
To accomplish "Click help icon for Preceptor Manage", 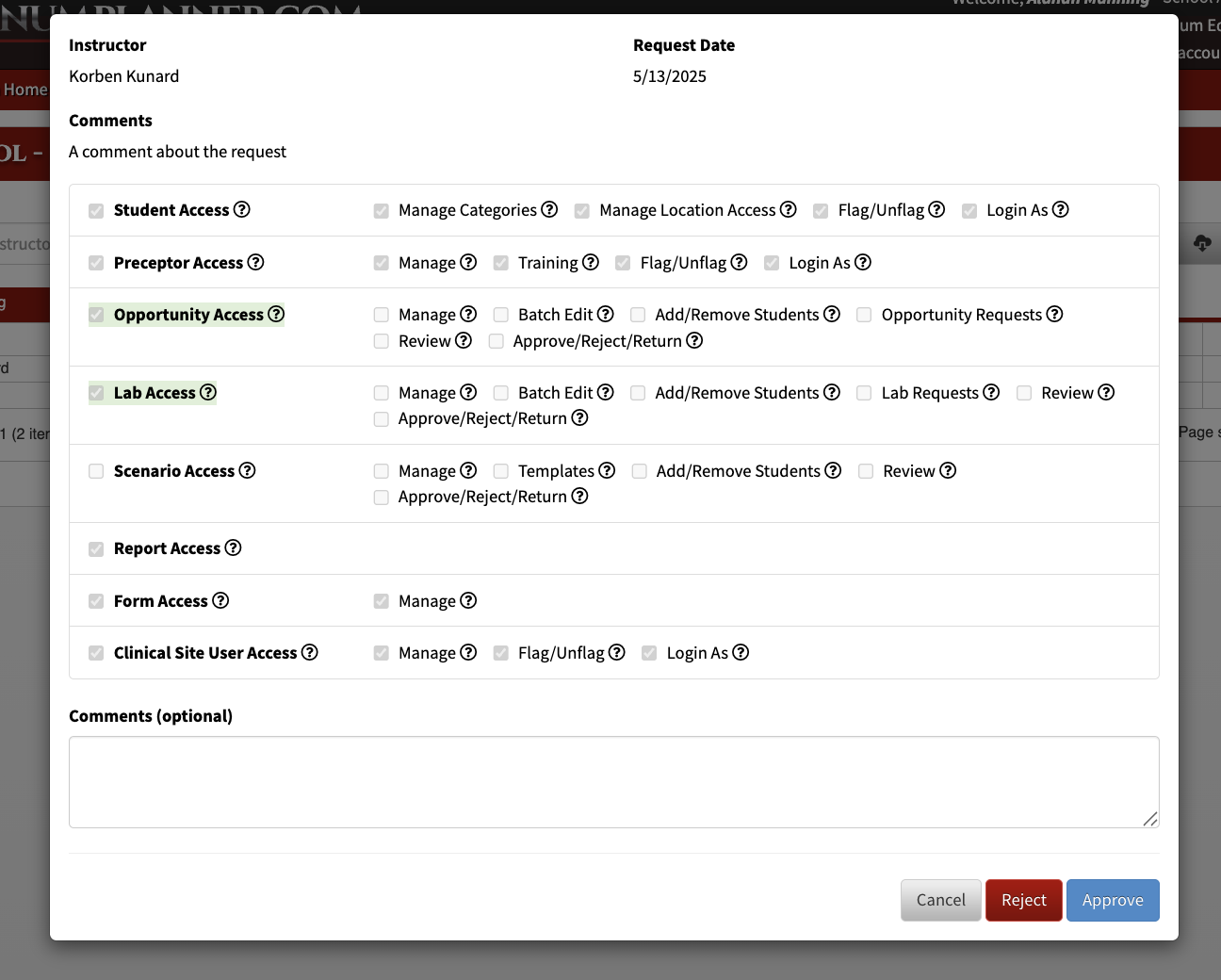I will [x=468, y=262].
